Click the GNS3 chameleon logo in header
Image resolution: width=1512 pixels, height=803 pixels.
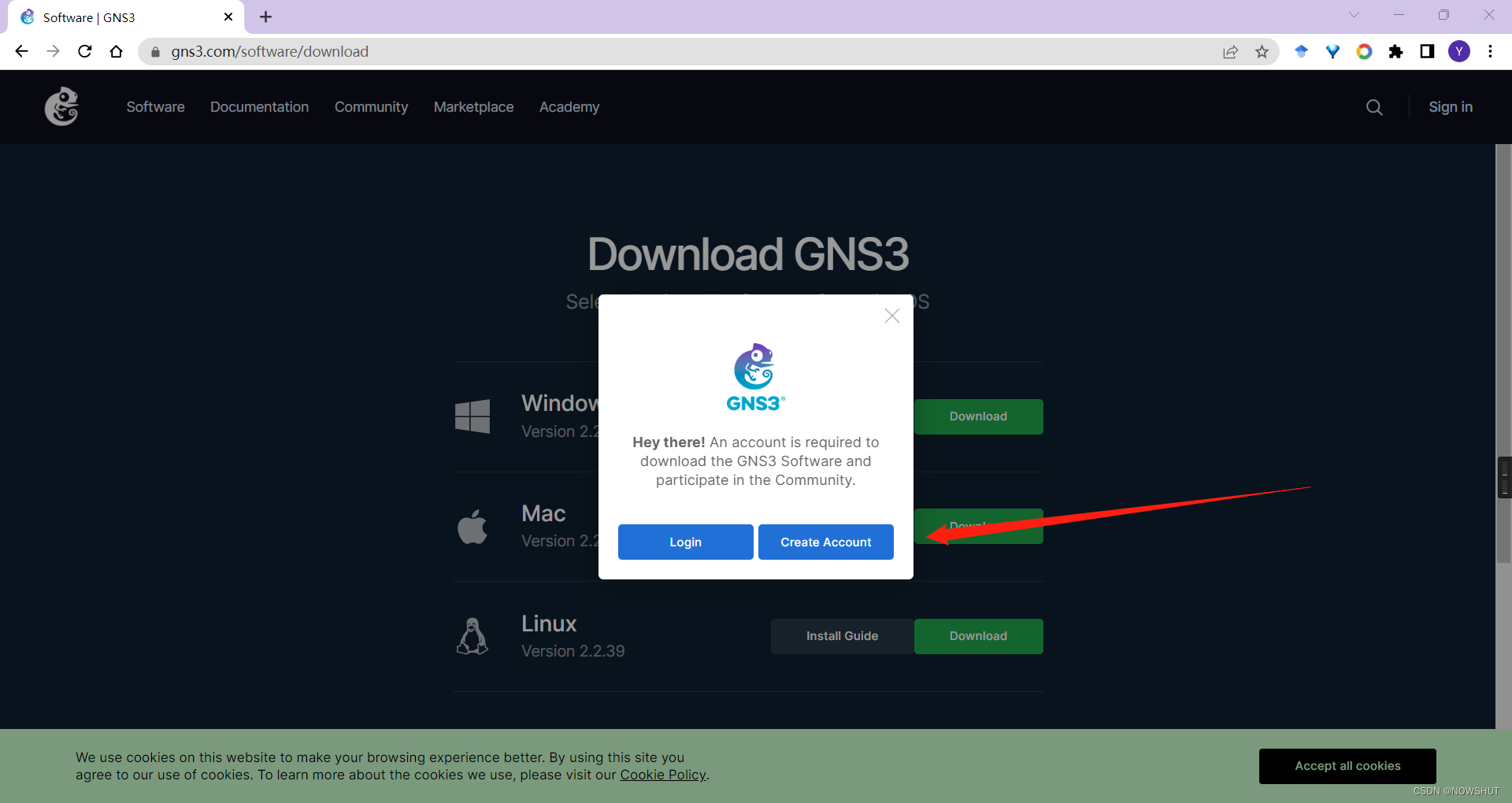click(x=61, y=106)
